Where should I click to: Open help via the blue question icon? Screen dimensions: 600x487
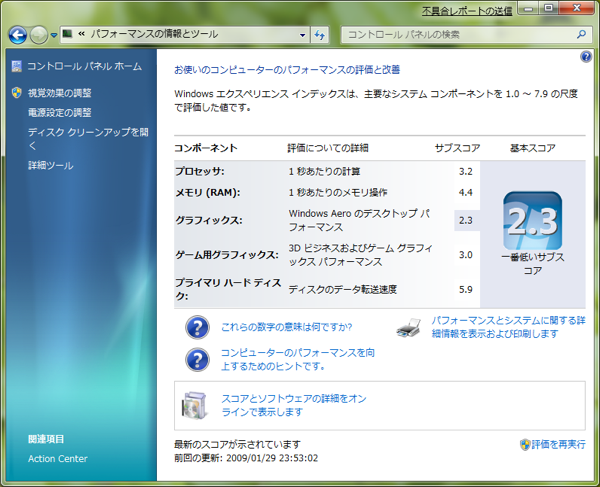[x=586, y=57]
